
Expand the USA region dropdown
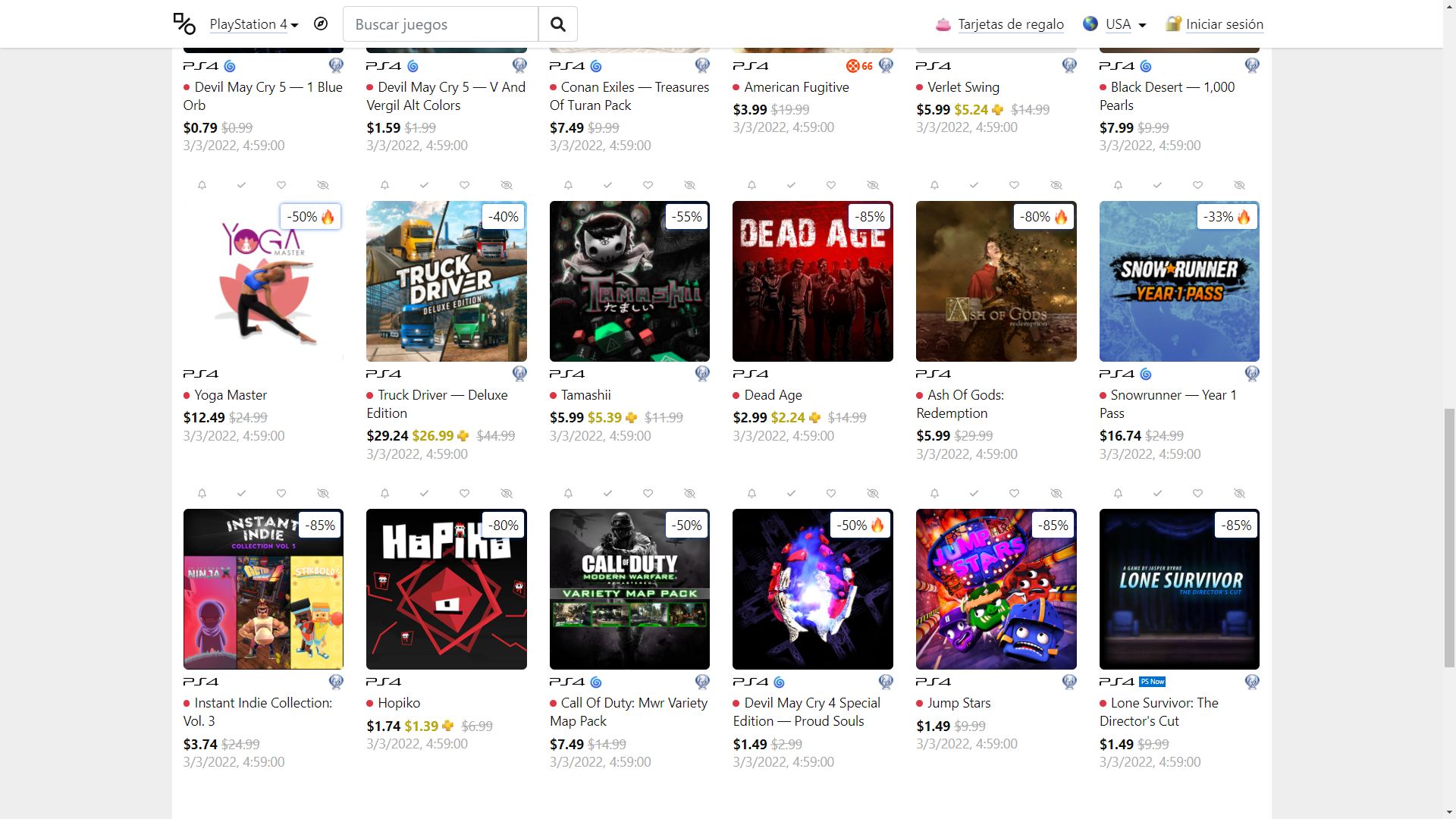point(1114,24)
